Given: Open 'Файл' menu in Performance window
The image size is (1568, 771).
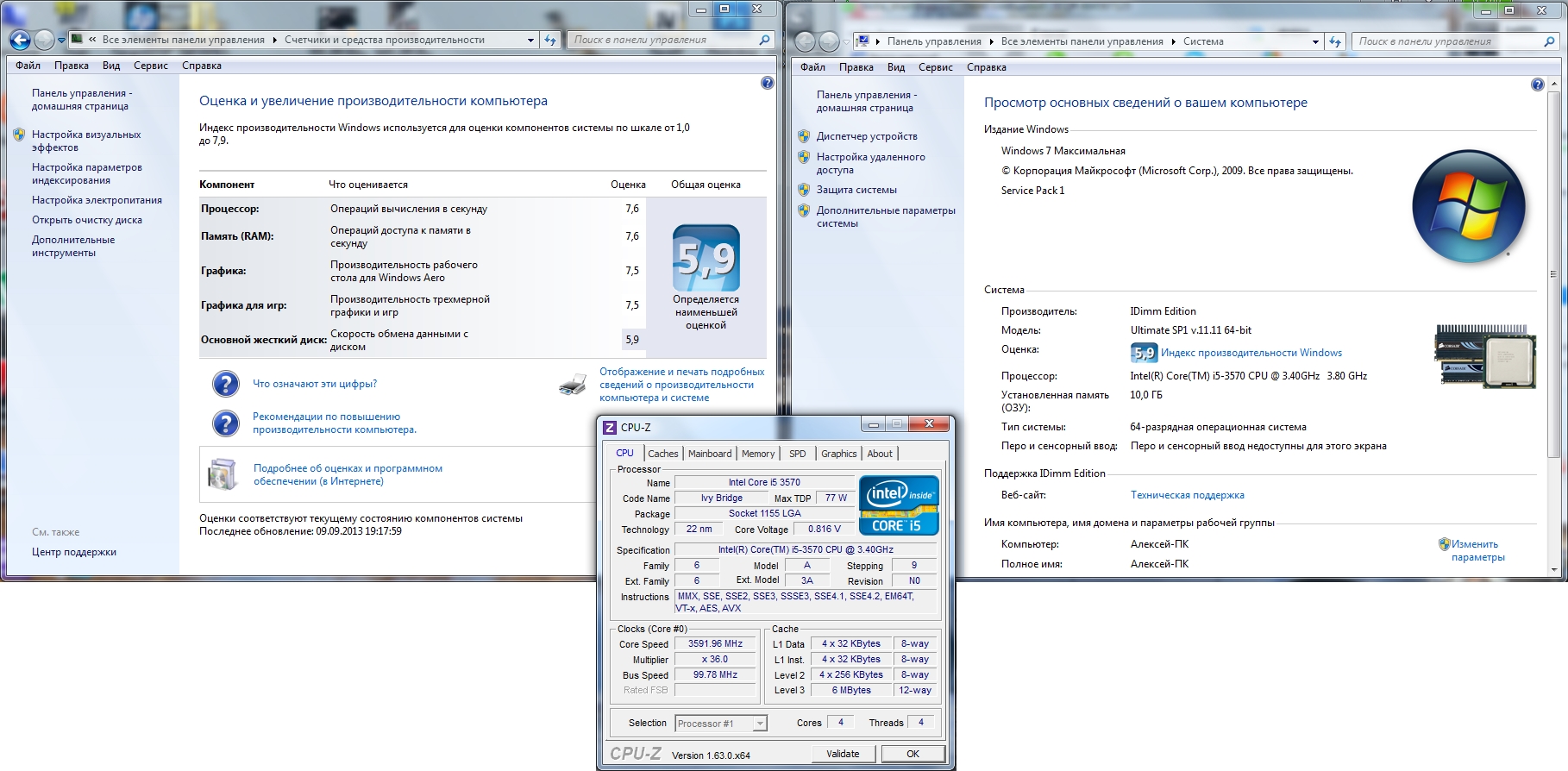Looking at the screenshot, I should (x=28, y=66).
